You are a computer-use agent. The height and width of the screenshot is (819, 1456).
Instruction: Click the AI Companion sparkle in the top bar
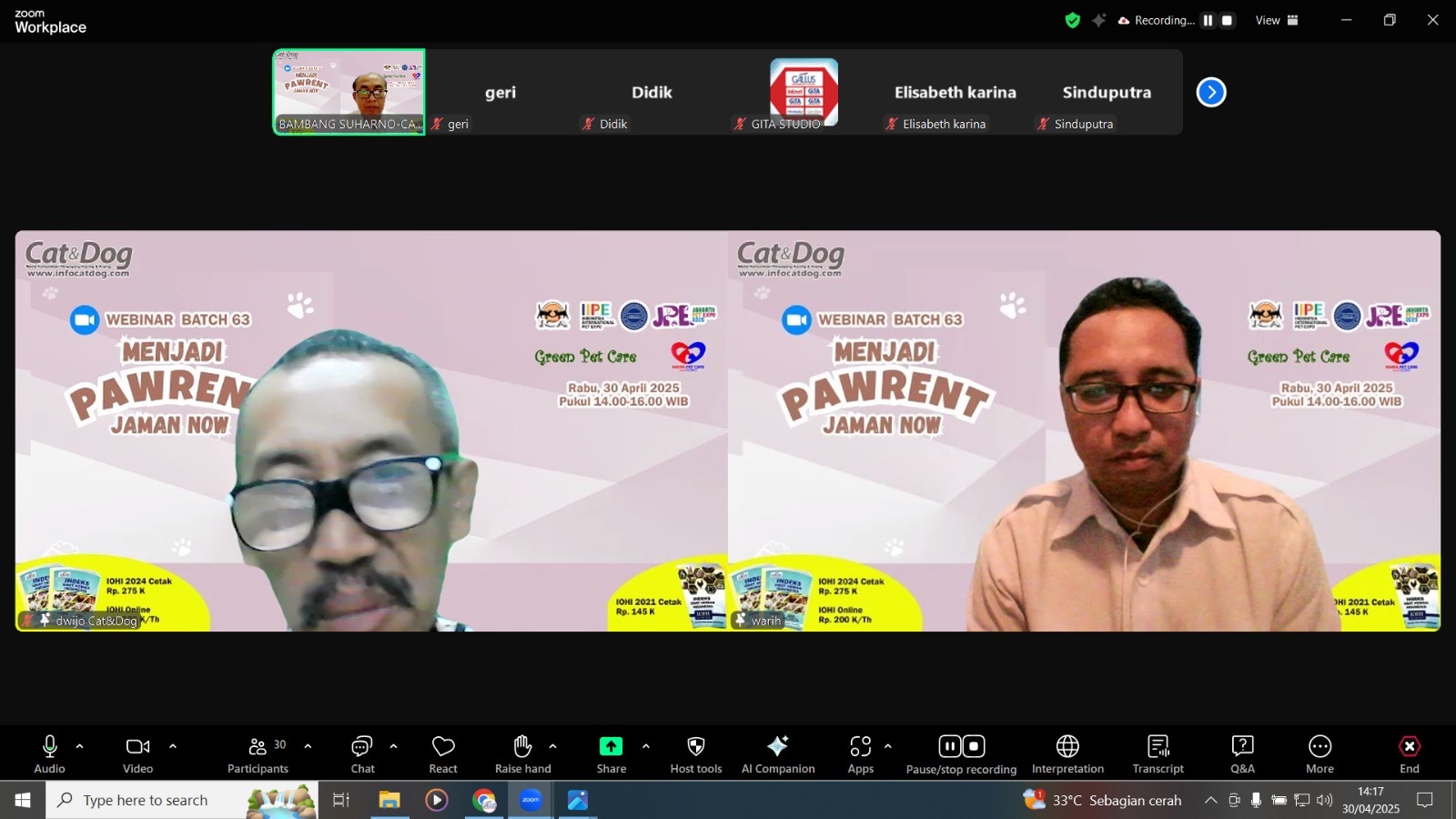[x=1099, y=20]
